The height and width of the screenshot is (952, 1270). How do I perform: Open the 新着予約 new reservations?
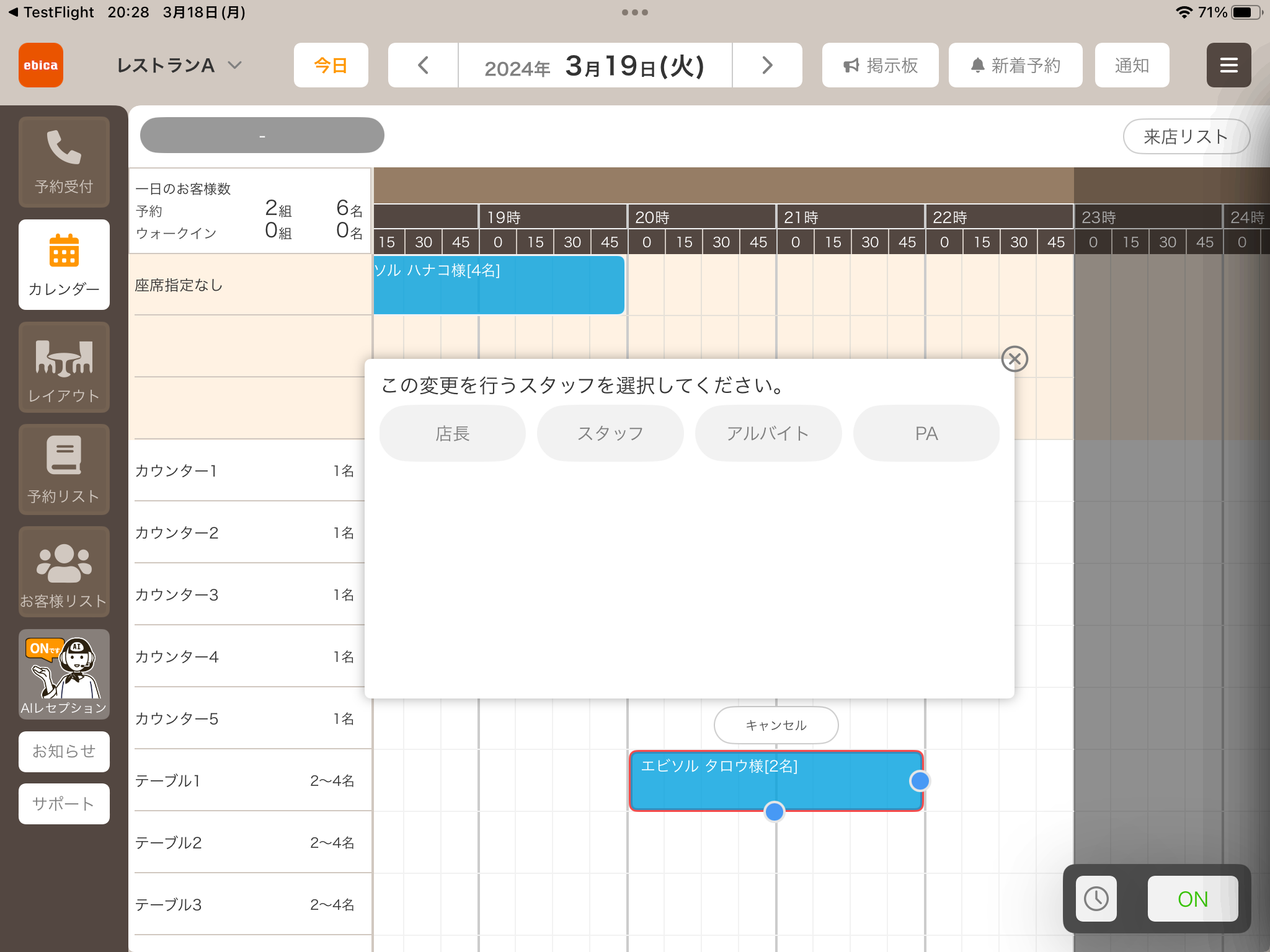[x=1015, y=65]
